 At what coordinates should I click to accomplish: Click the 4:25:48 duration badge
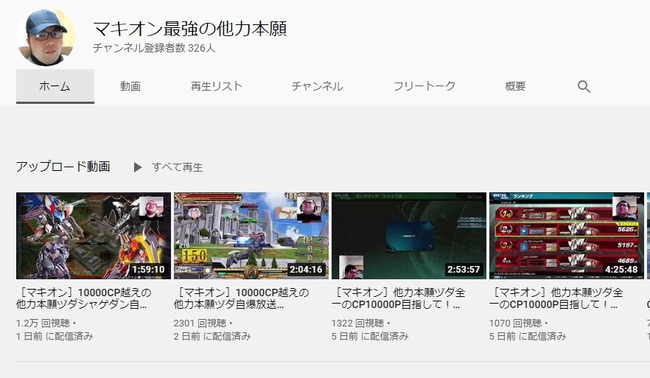click(621, 269)
